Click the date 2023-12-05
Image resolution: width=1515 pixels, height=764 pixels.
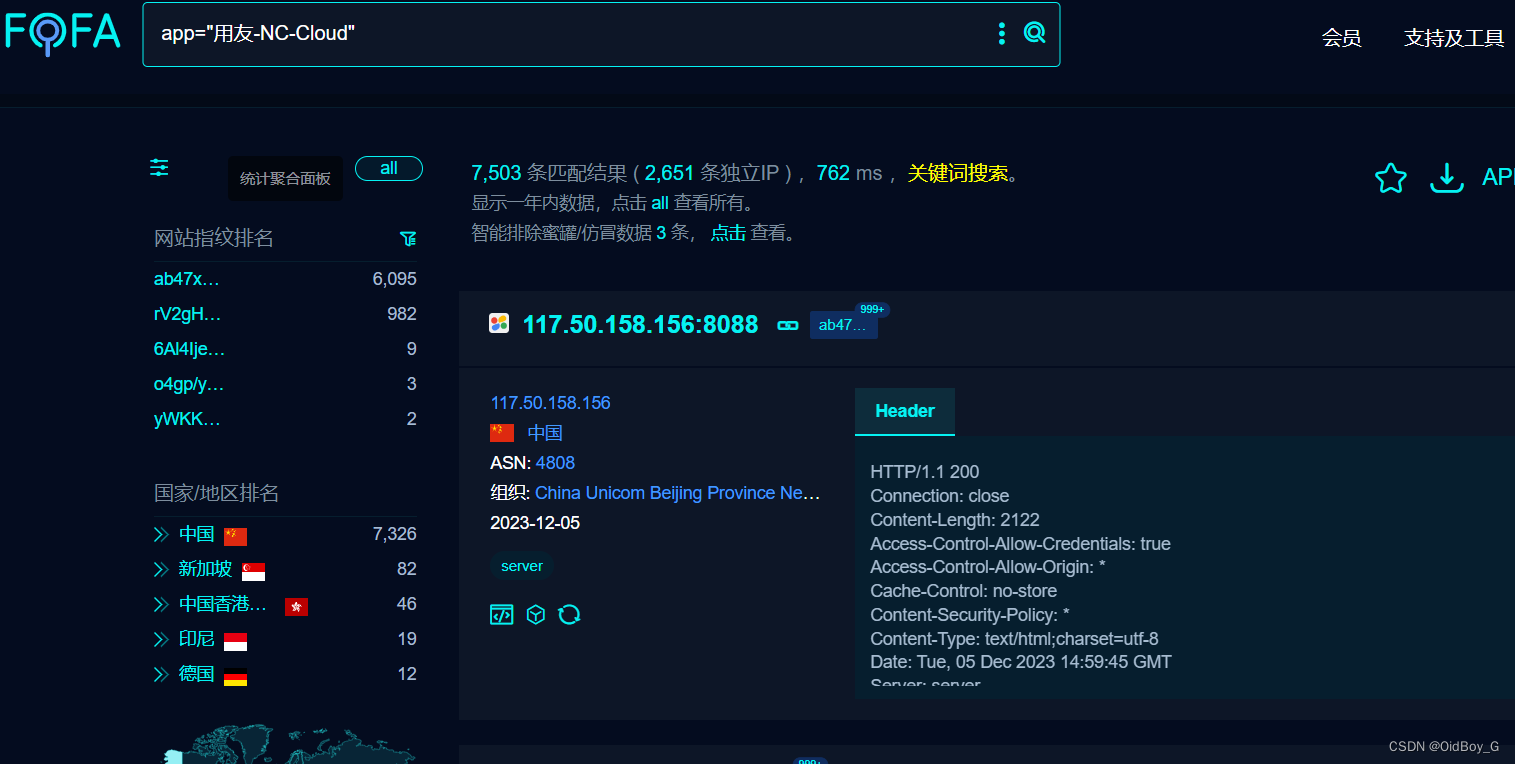535,523
